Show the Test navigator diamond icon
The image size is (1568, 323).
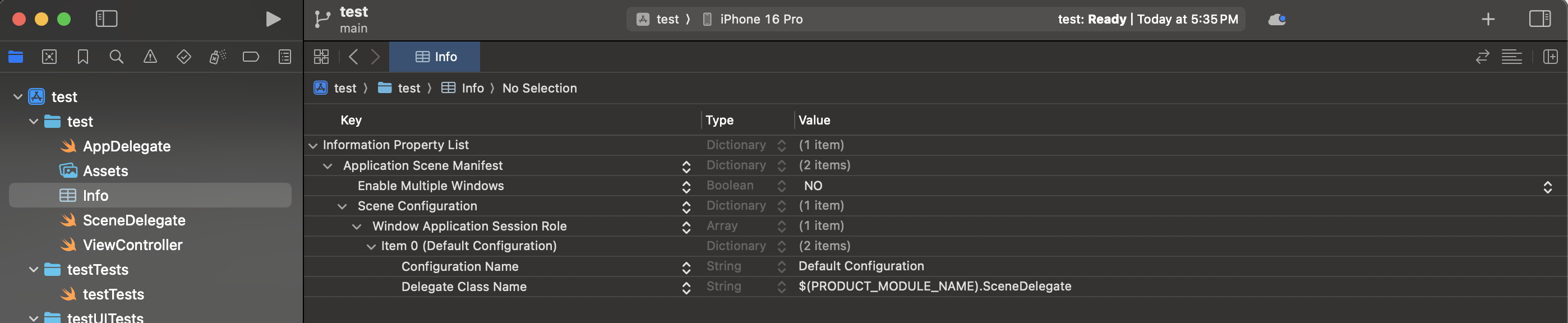[183, 57]
